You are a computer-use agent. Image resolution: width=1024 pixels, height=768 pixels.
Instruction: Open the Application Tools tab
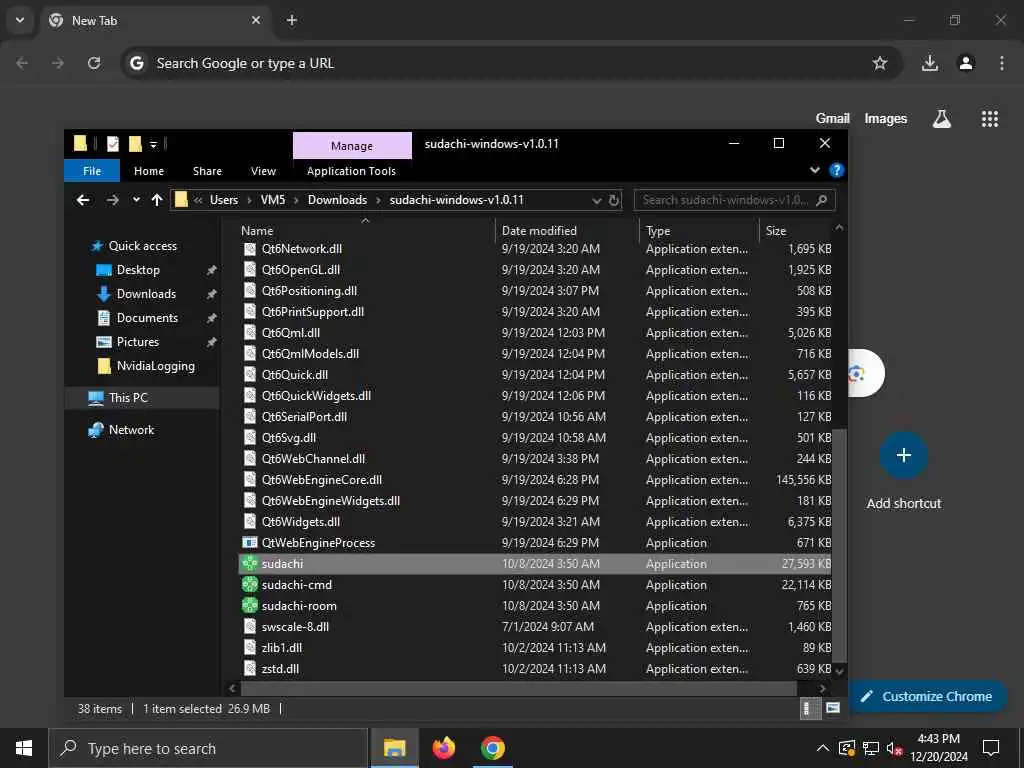click(351, 171)
